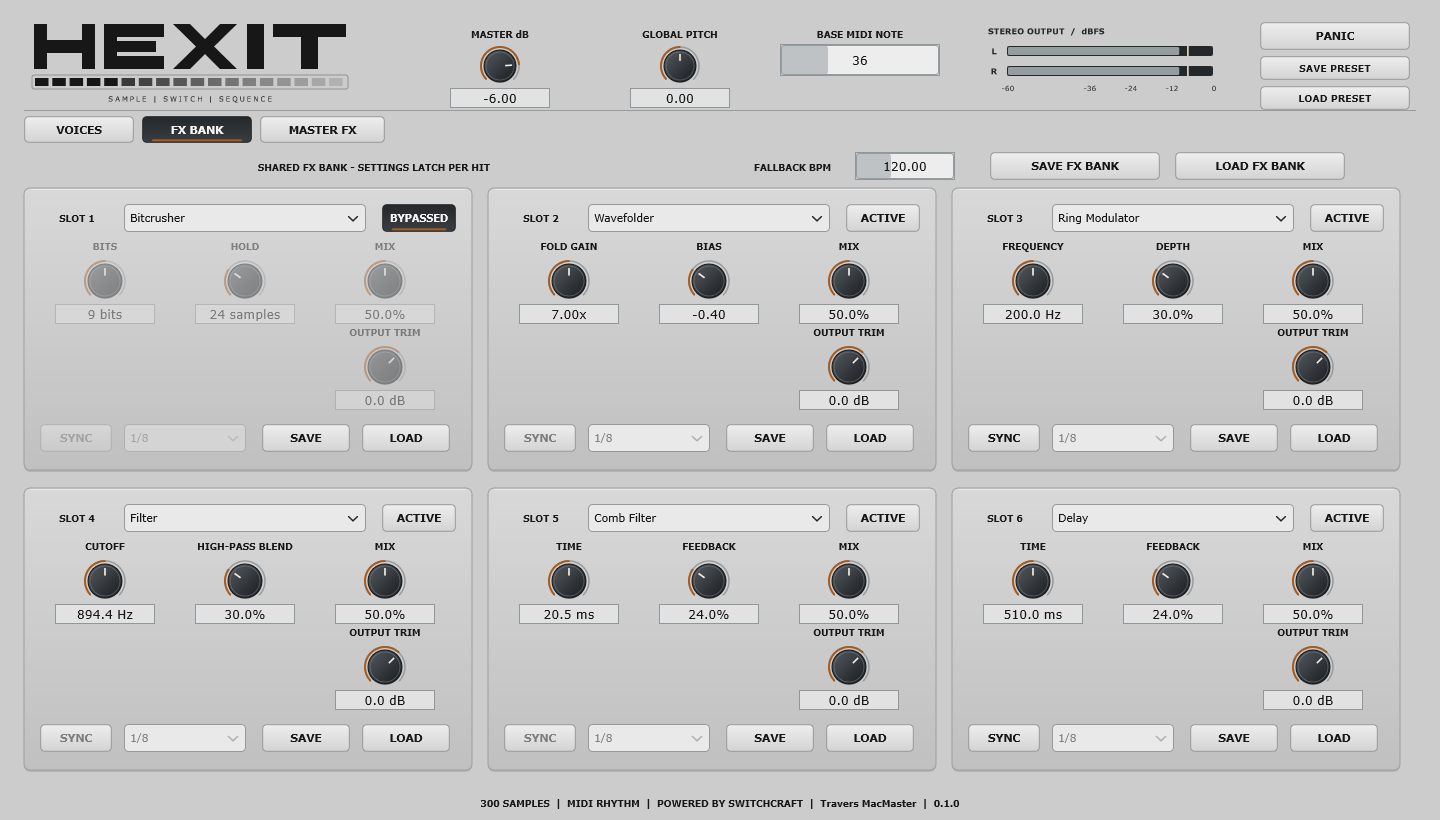Adjust the Slot 4 Cutoff knob
The width and height of the screenshot is (1440, 820).
pos(105,581)
